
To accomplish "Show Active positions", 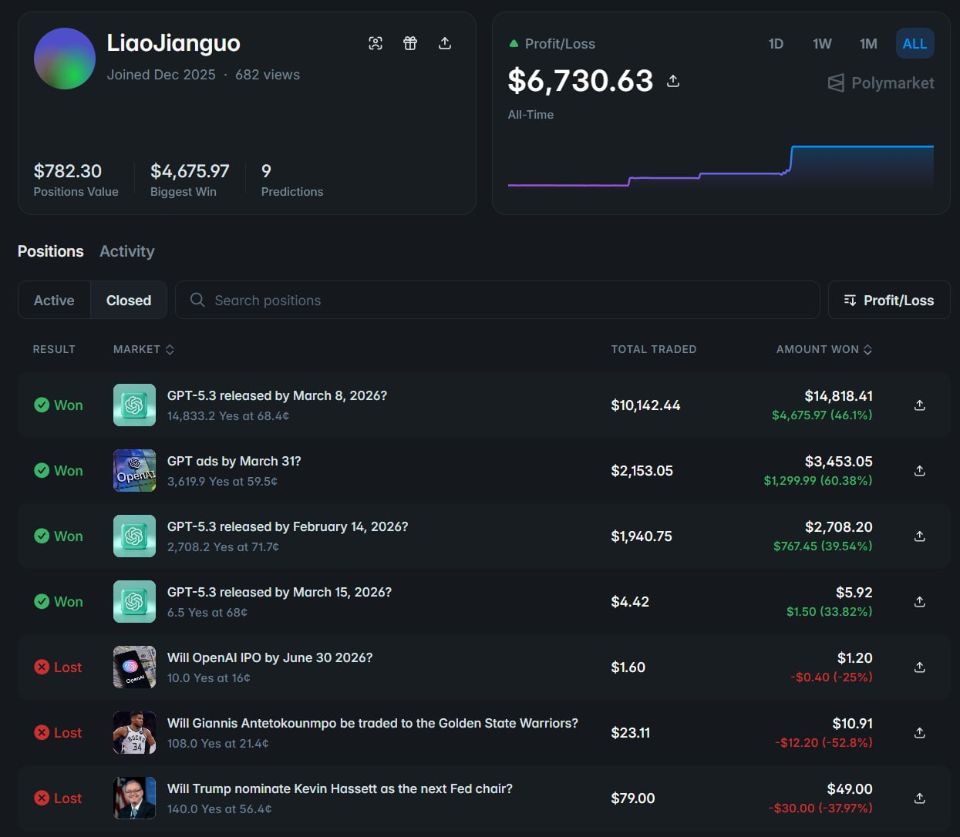I will point(54,300).
